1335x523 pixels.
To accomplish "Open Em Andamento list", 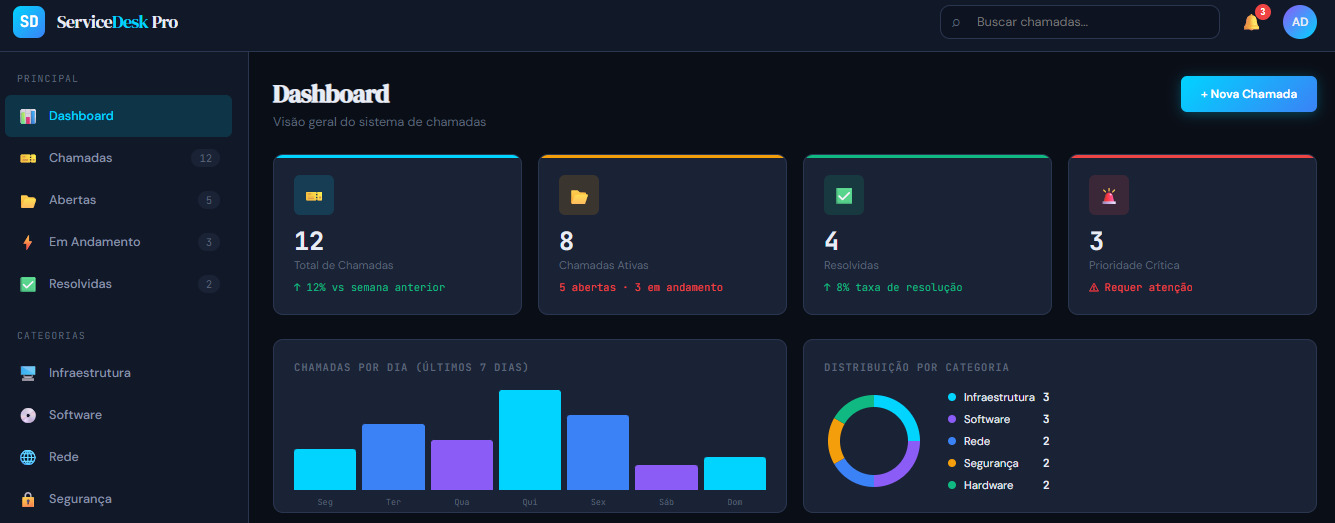I will coord(119,242).
